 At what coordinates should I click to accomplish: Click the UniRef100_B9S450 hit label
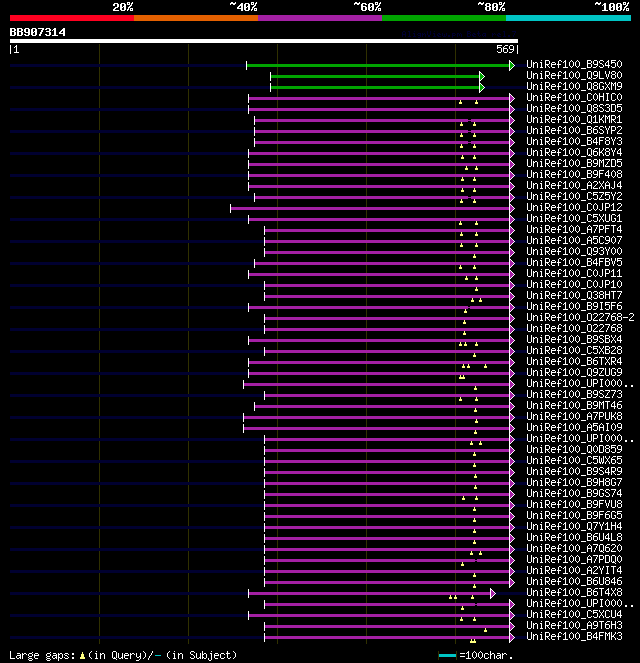(x=574, y=64)
